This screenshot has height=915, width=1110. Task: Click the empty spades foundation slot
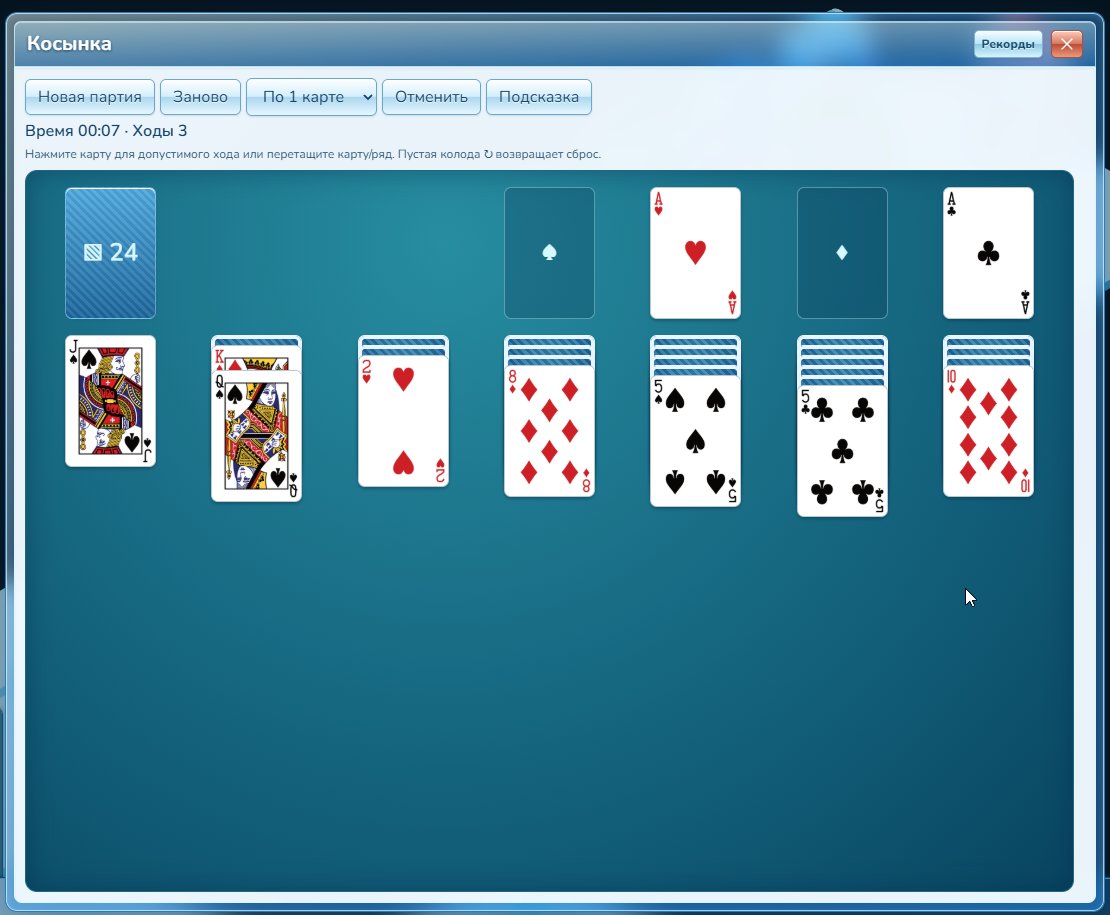(x=549, y=253)
